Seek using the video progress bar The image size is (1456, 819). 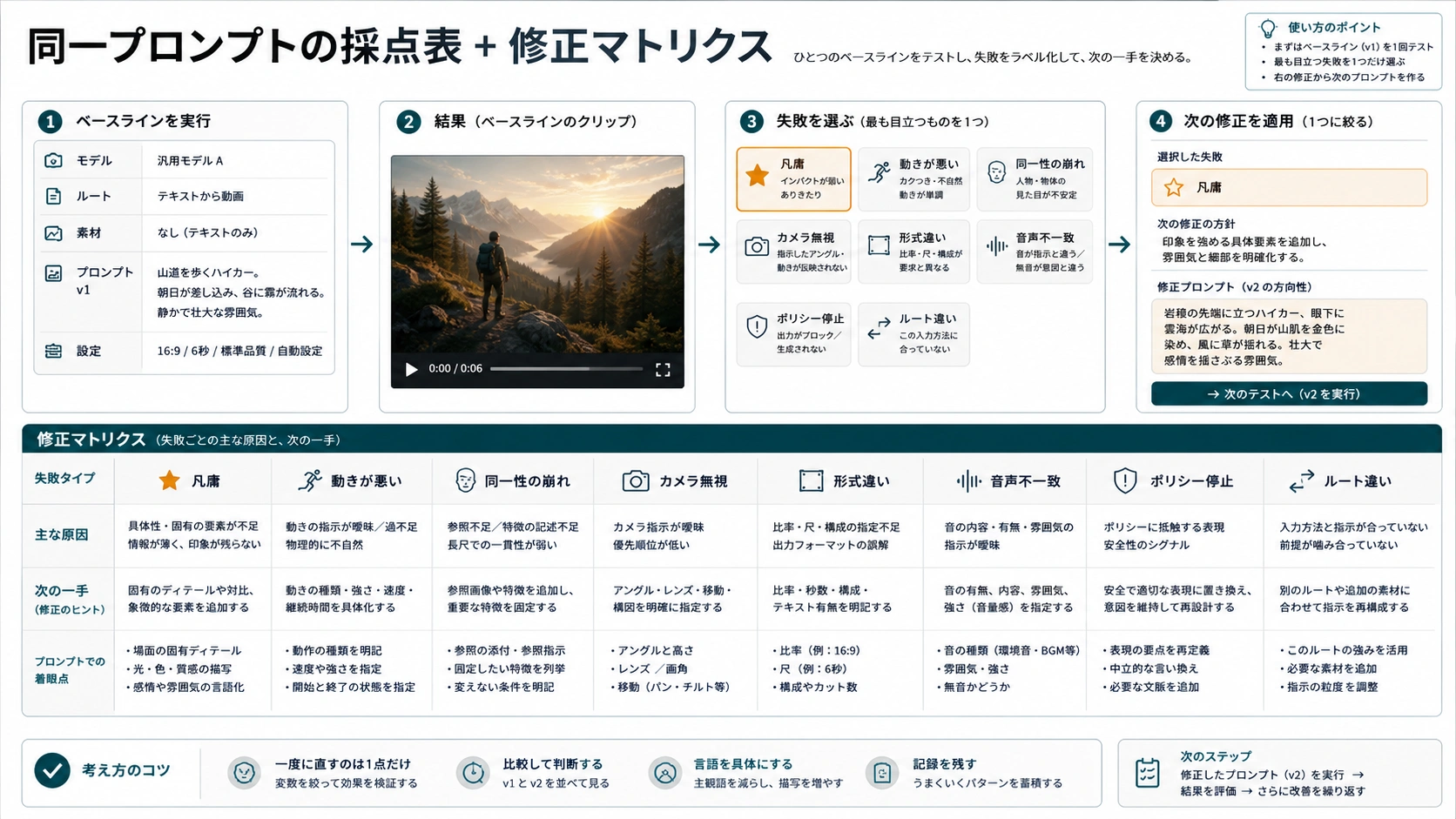[x=566, y=369]
